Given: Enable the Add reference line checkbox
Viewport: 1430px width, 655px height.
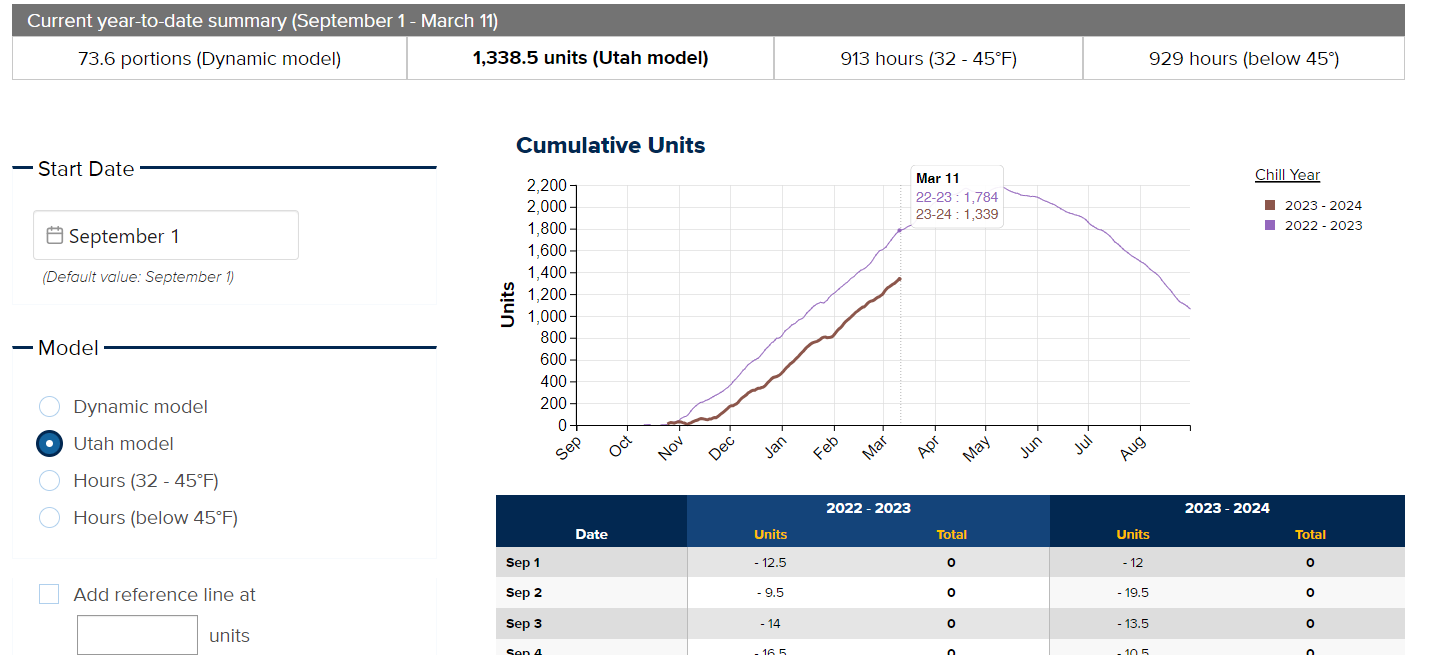Looking at the screenshot, I should point(49,595).
